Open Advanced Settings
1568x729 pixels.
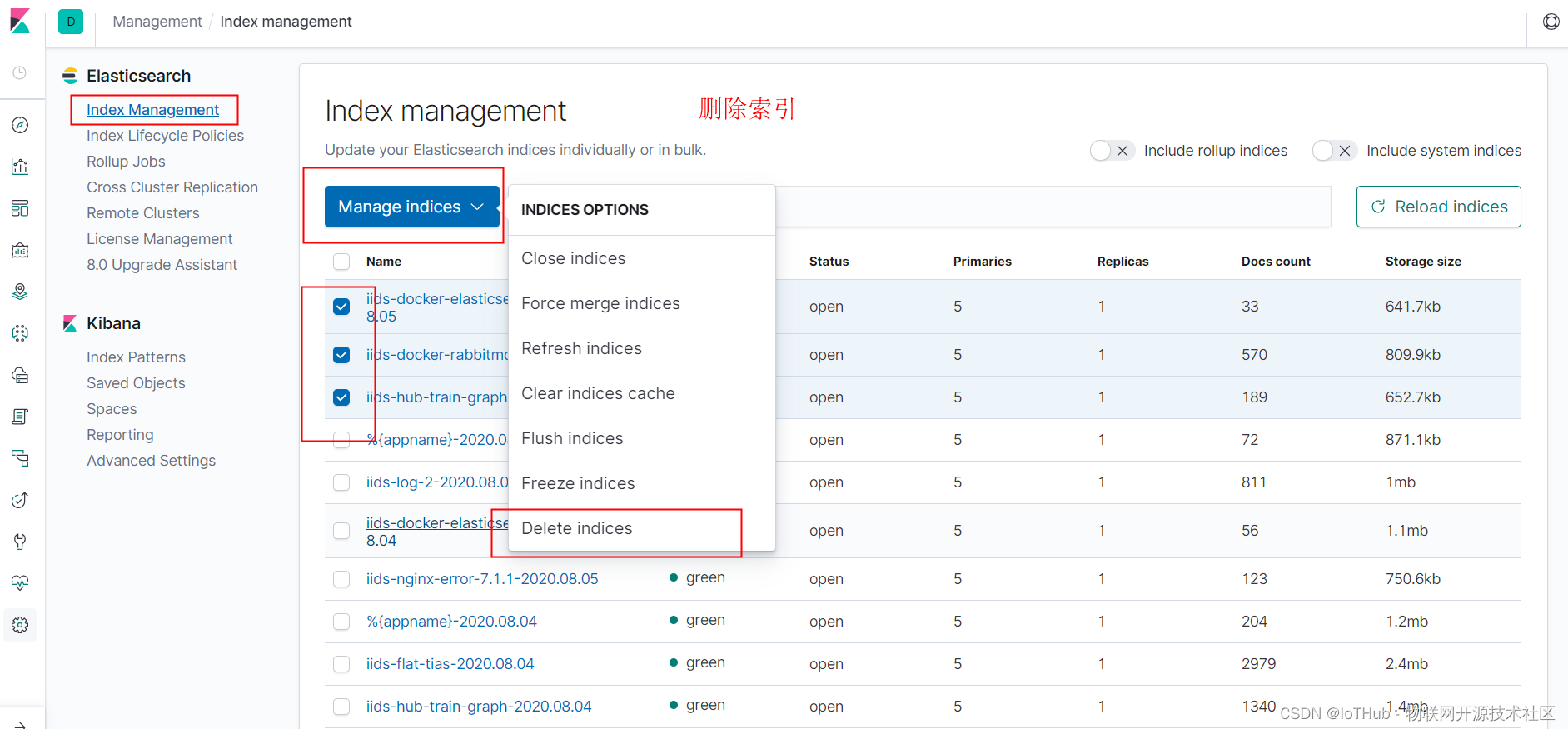tap(151, 461)
